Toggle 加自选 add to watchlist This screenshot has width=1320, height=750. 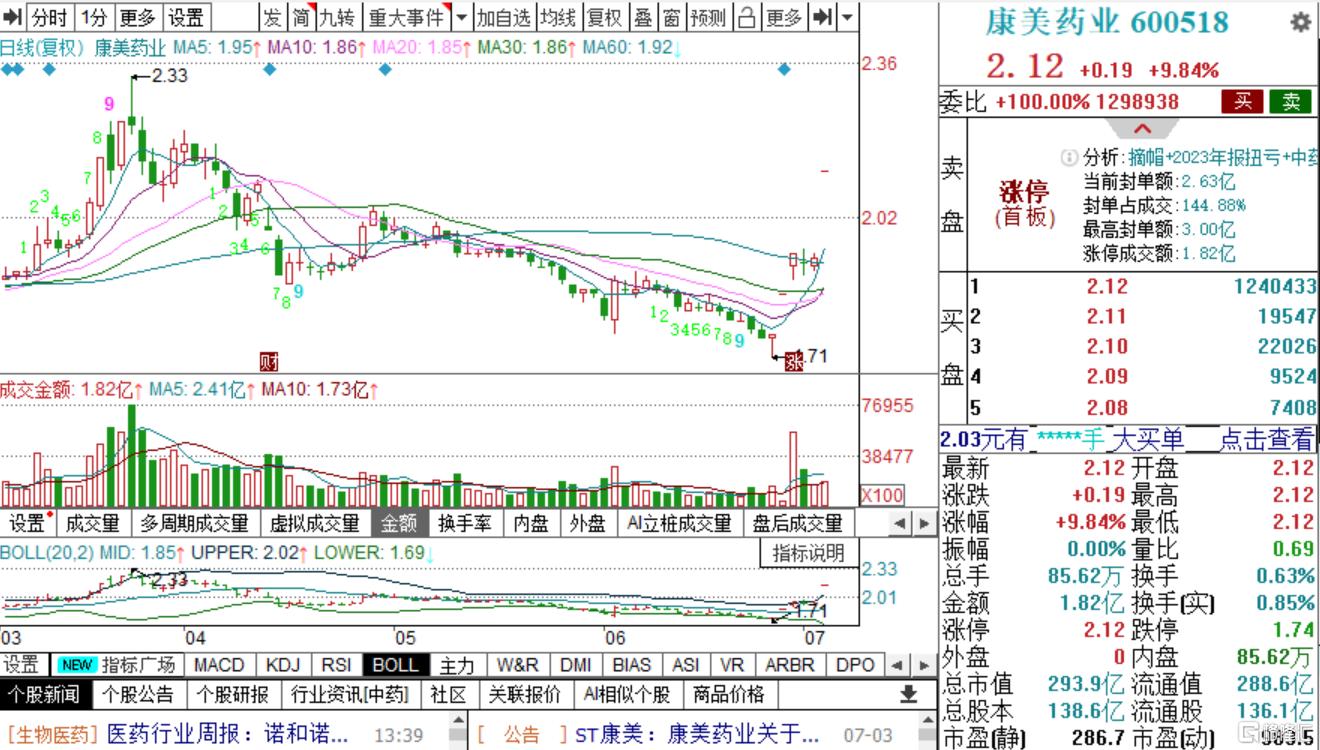pyautogui.click(x=503, y=16)
